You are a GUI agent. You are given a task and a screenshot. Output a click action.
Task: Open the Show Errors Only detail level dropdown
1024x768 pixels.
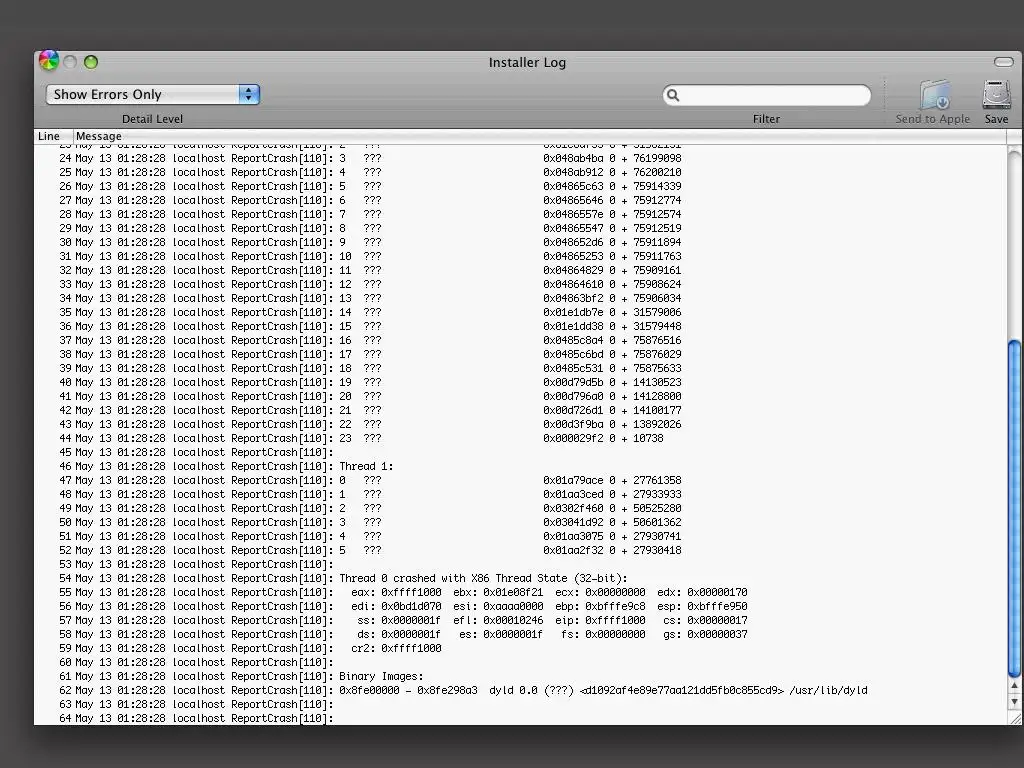(153, 94)
